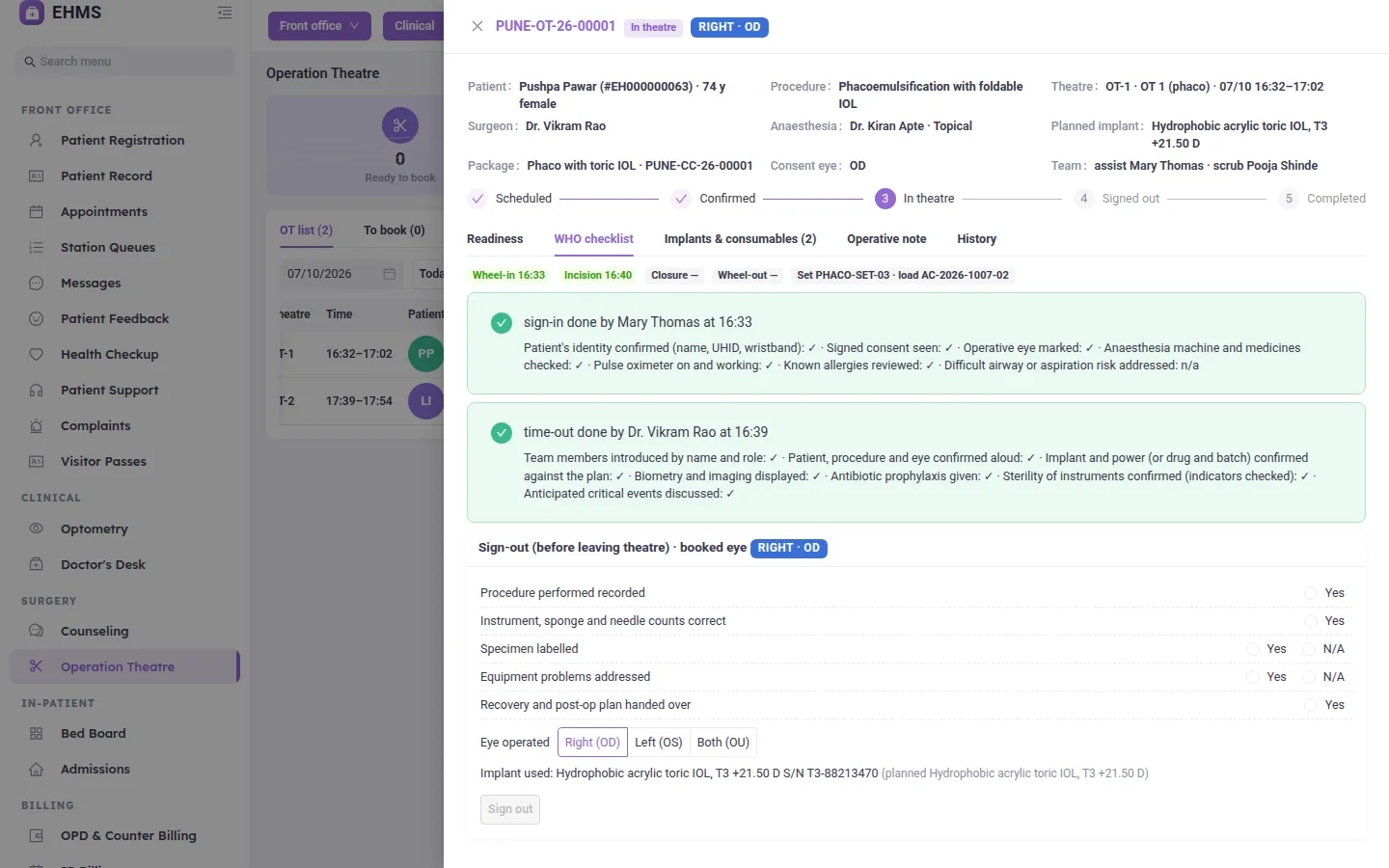This screenshot has width=1389, height=868.
Task: Close the PUNE-OT-26-00001 detail panel
Action: point(477,27)
